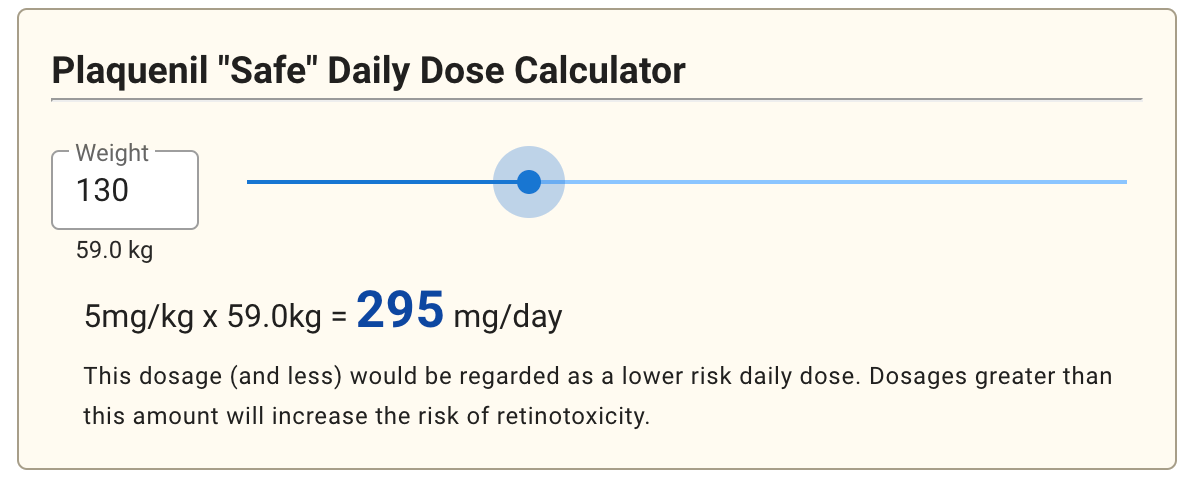Click the "mg/day" unit text

tap(508, 318)
